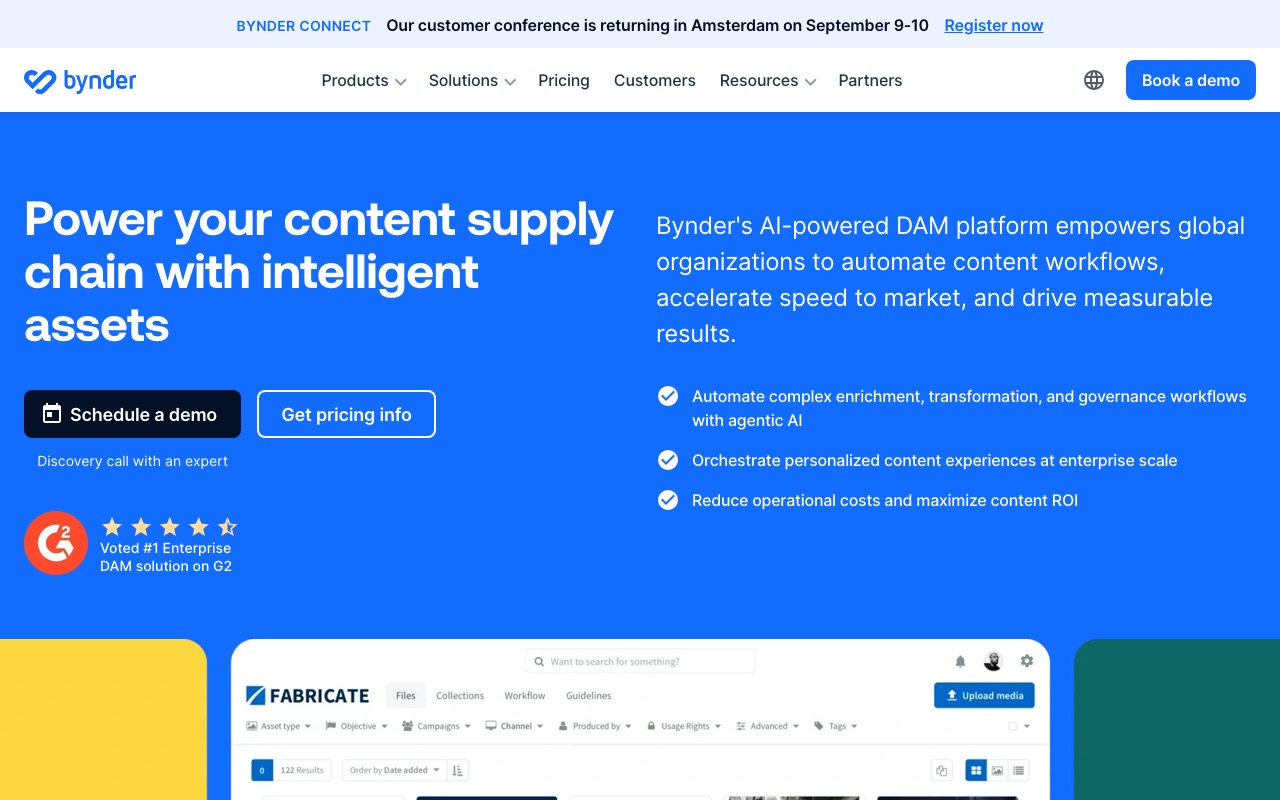
Task: Open the Customers page
Action: click(655, 80)
